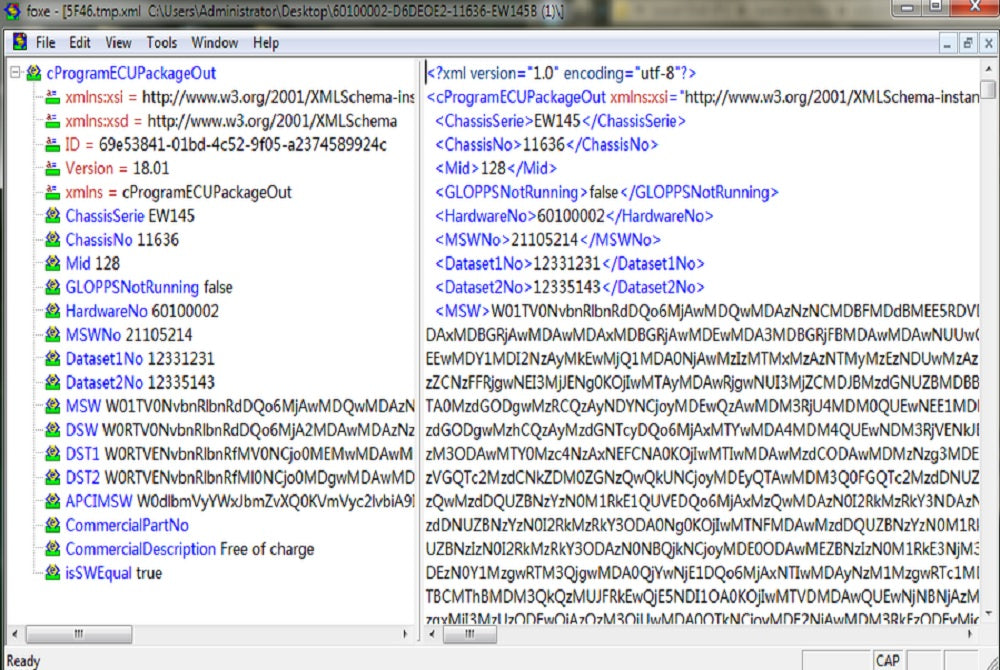Click the icon next to the MSW node
Viewport: 1000px width, 670px height.
click(53, 406)
